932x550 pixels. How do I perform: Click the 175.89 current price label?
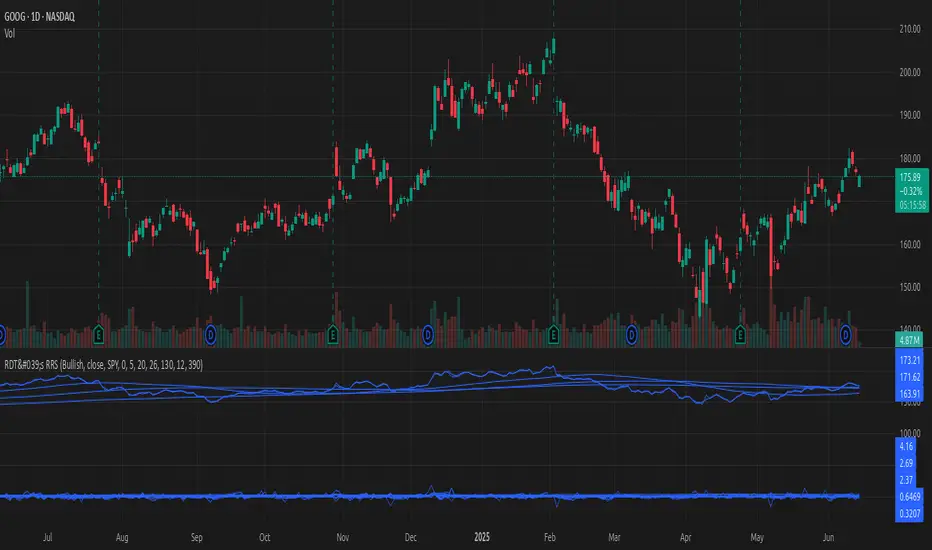click(x=911, y=177)
